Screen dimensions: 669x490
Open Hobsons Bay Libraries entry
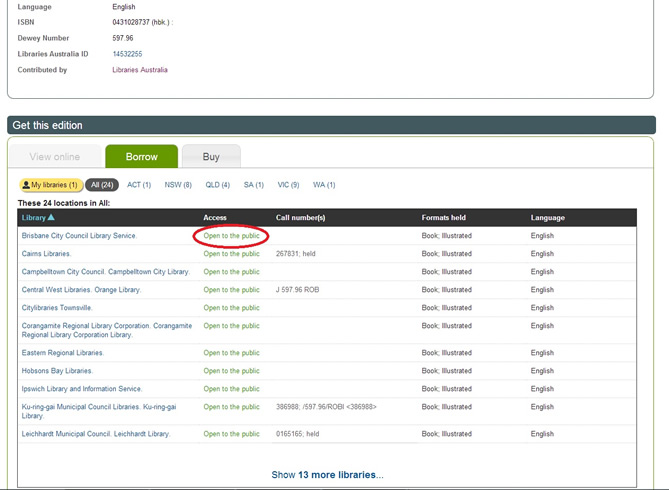57,370
